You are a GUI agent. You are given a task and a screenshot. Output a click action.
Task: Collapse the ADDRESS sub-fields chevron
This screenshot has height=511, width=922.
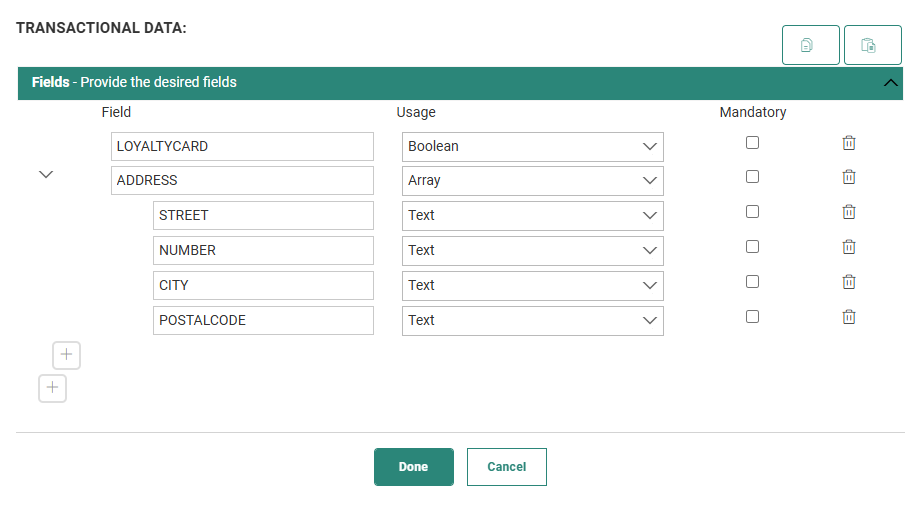(x=45, y=174)
